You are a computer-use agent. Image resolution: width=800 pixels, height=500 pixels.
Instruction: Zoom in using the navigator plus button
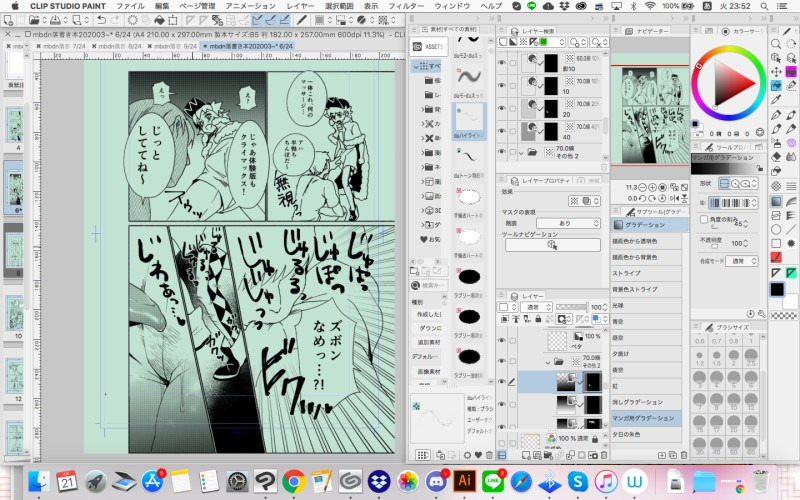[652, 188]
